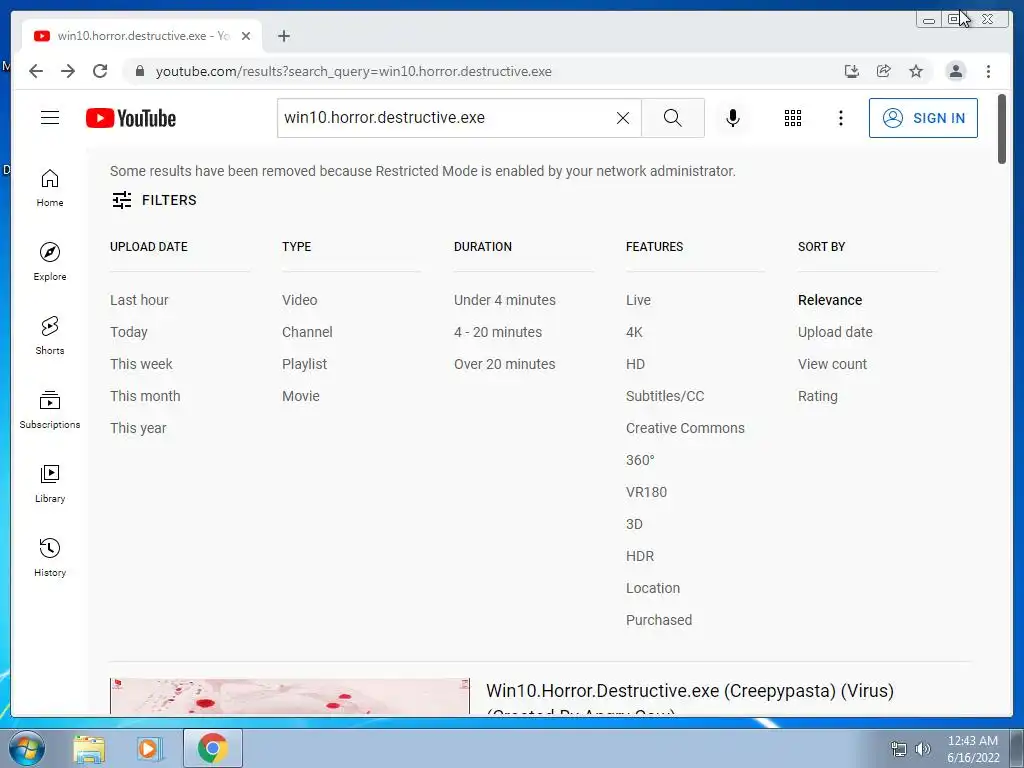This screenshot has height=768, width=1024.
Task: Filter results by type Playlist
Action: click(304, 364)
